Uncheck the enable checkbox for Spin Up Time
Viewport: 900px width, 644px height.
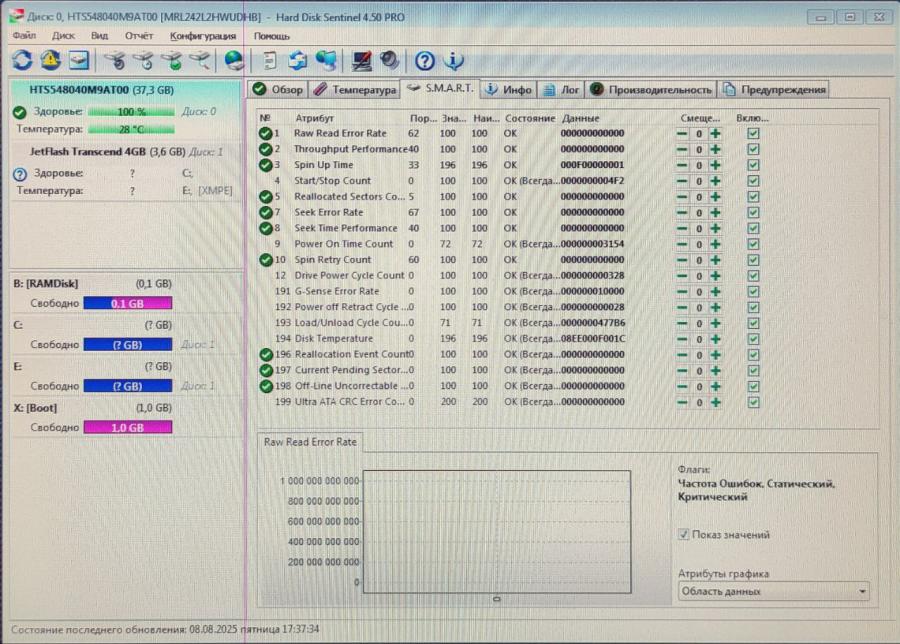[753, 165]
